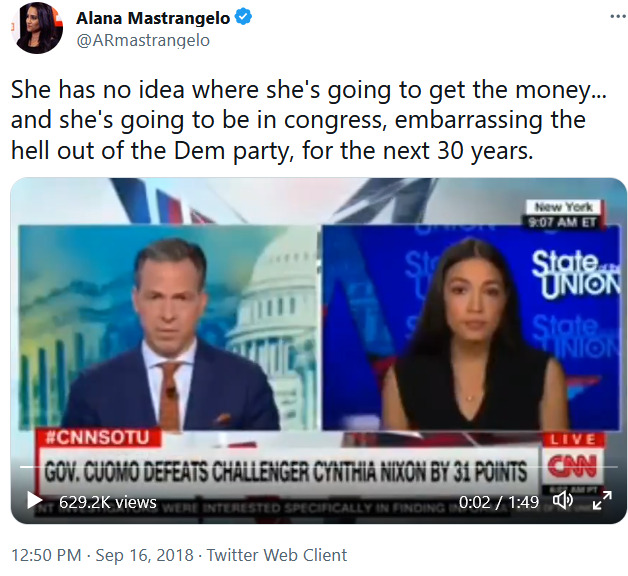Mute the video with speaker icon
This screenshot has width=628, height=576.
[x=563, y=501]
